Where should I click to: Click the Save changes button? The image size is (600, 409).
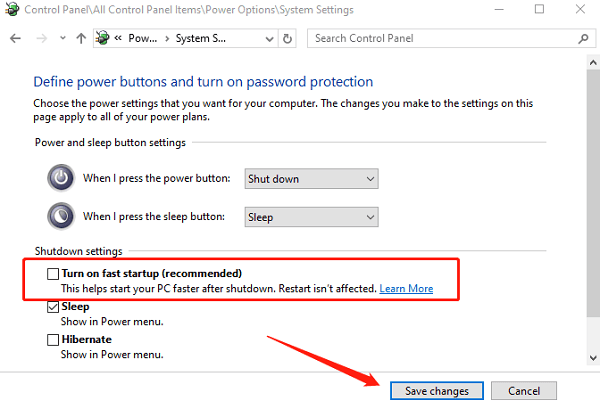437,390
